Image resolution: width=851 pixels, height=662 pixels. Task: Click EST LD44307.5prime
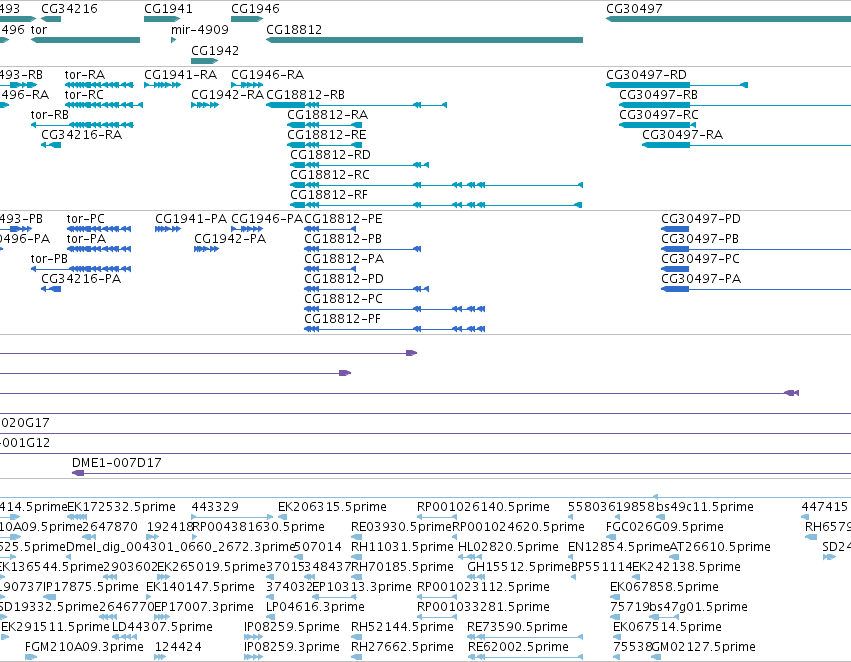pyautogui.click(x=162, y=627)
